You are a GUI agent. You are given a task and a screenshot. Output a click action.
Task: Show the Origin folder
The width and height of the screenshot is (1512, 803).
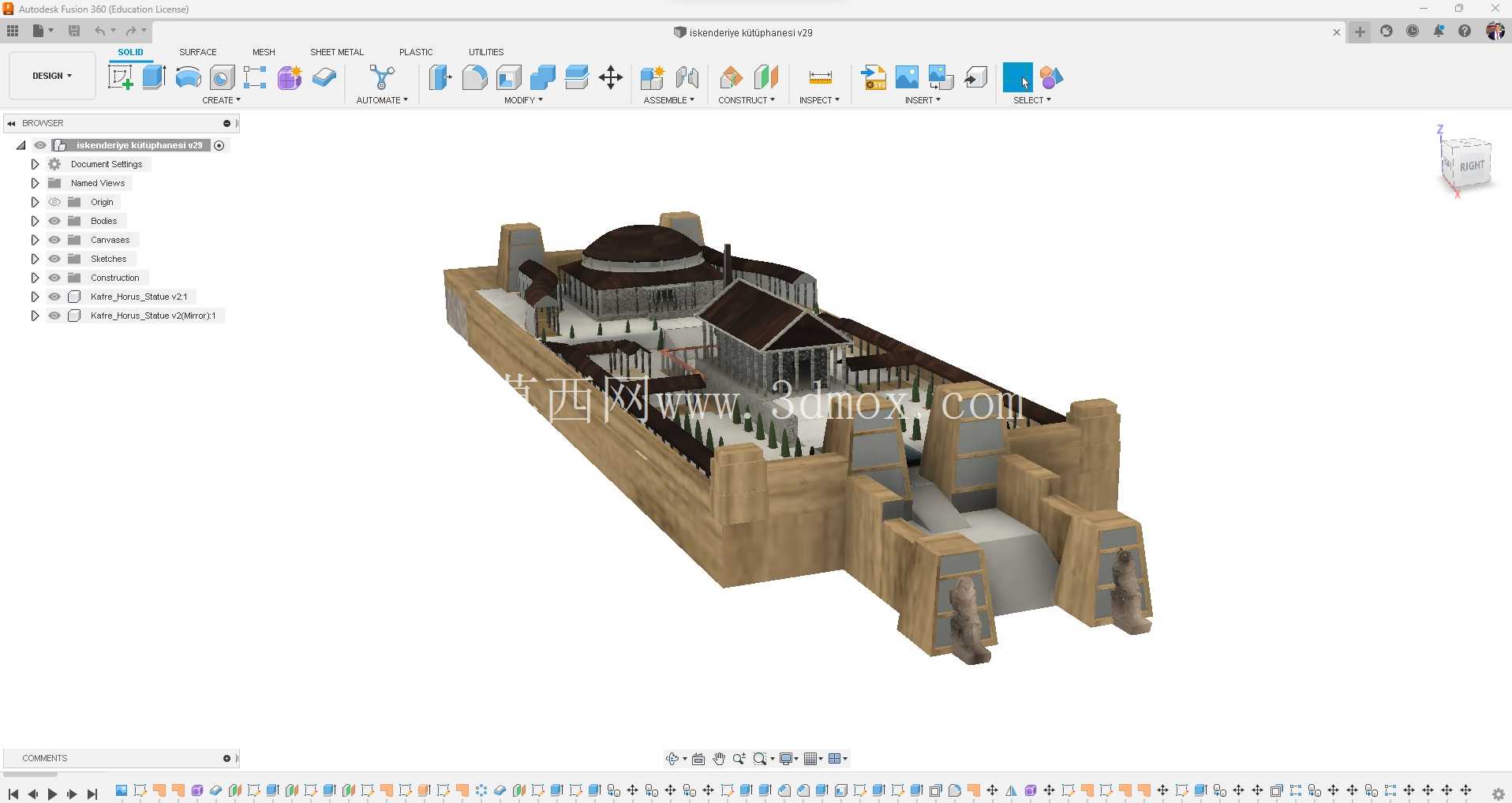[x=54, y=202]
